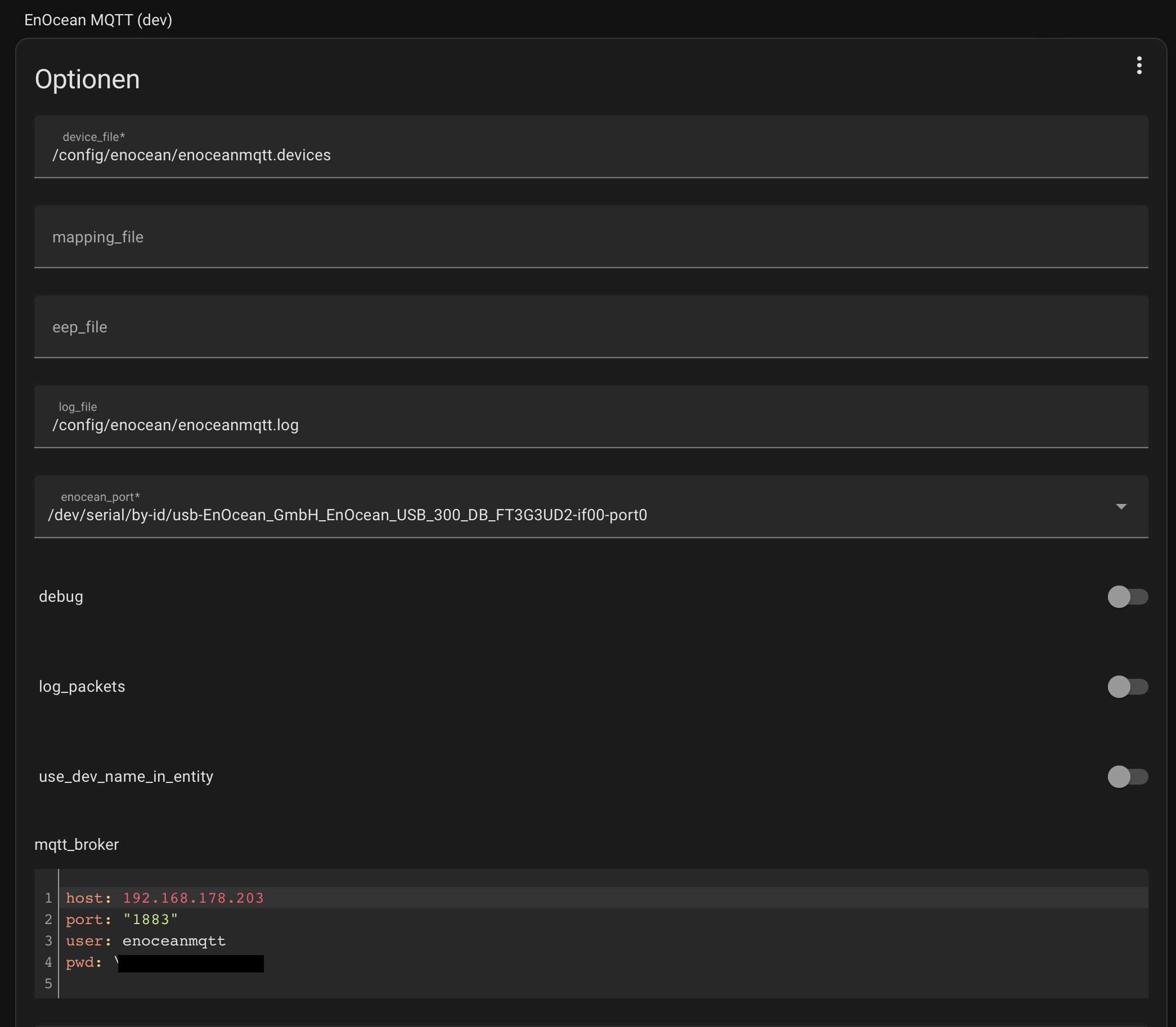The width and height of the screenshot is (1176, 1027).
Task: Click empty line 5 in editor
Action: tap(603, 984)
